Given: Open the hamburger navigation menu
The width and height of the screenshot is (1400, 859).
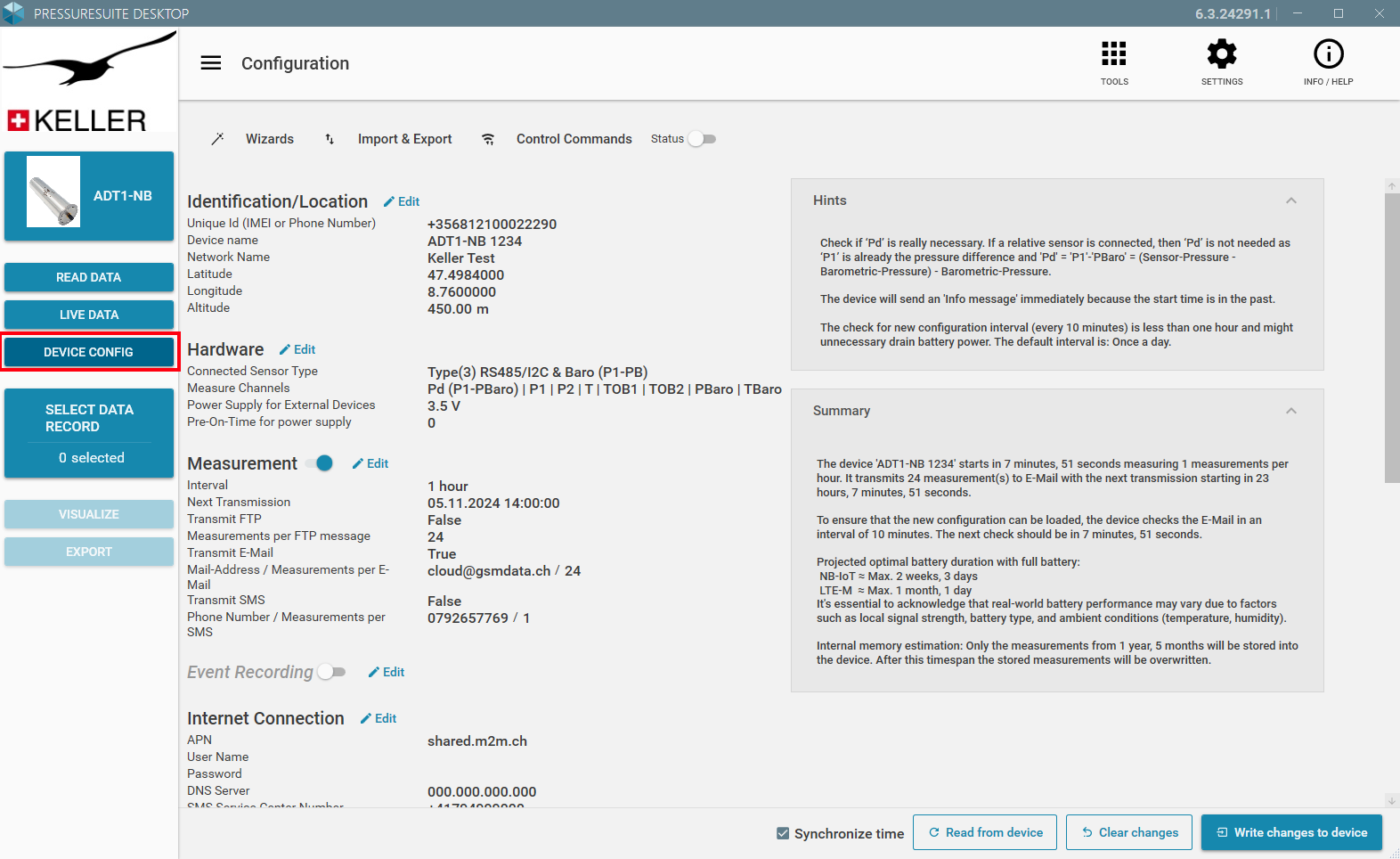Looking at the screenshot, I should click(211, 63).
